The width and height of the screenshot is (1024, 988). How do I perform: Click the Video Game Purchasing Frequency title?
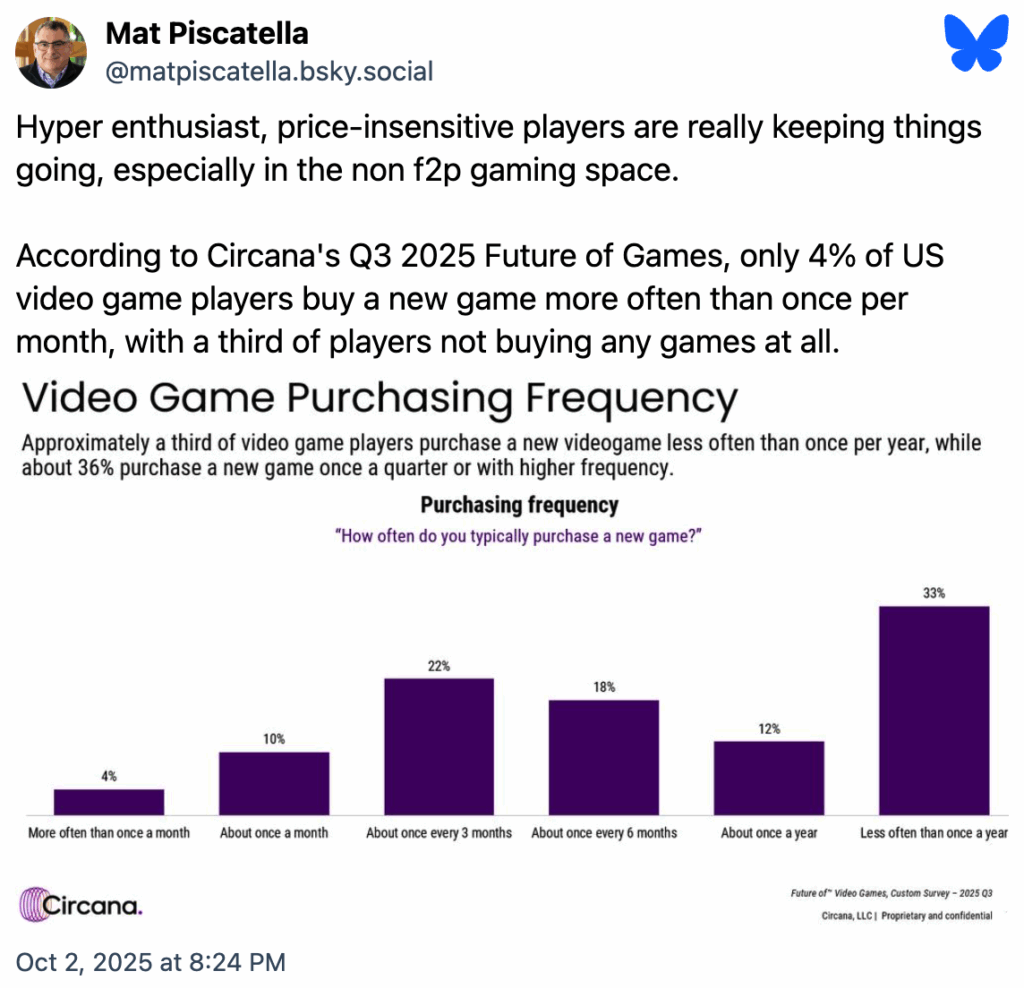click(x=380, y=399)
